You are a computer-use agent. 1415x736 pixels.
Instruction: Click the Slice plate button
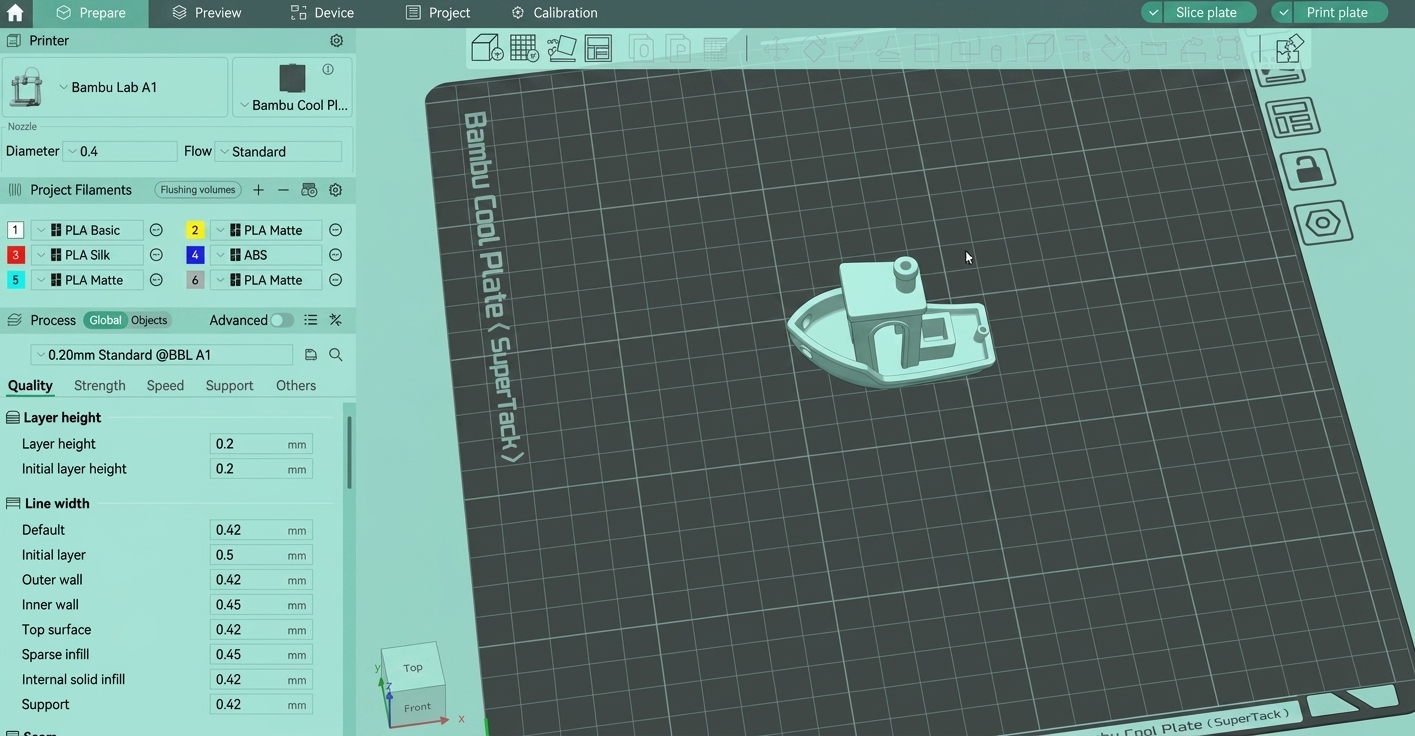click(1206, 13)
